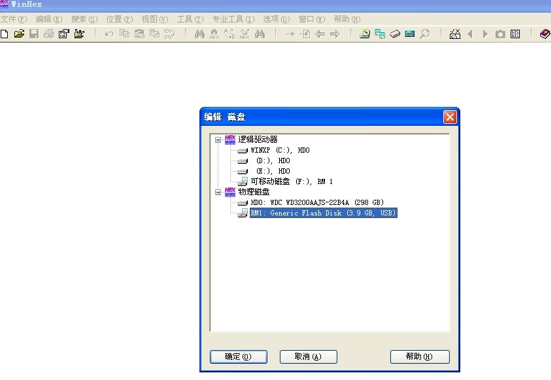This screenshot has width=551, height=380.
Task: Click the column layout icon
Action: click(x=515, y=34)
